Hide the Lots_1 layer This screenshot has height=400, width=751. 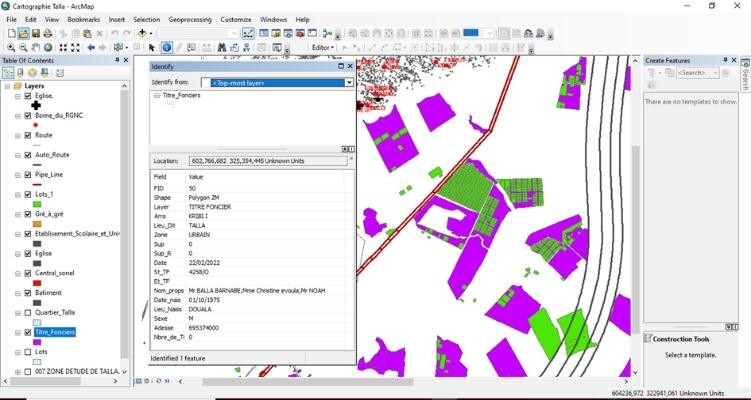(x=27, y=195)
